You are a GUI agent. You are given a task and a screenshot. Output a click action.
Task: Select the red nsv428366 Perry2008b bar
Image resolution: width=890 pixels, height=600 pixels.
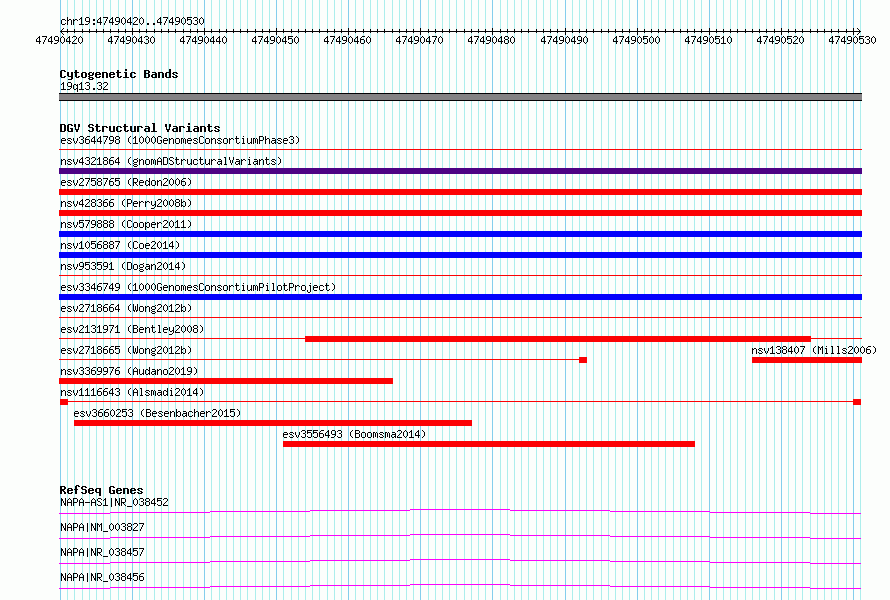click(460, 213)
